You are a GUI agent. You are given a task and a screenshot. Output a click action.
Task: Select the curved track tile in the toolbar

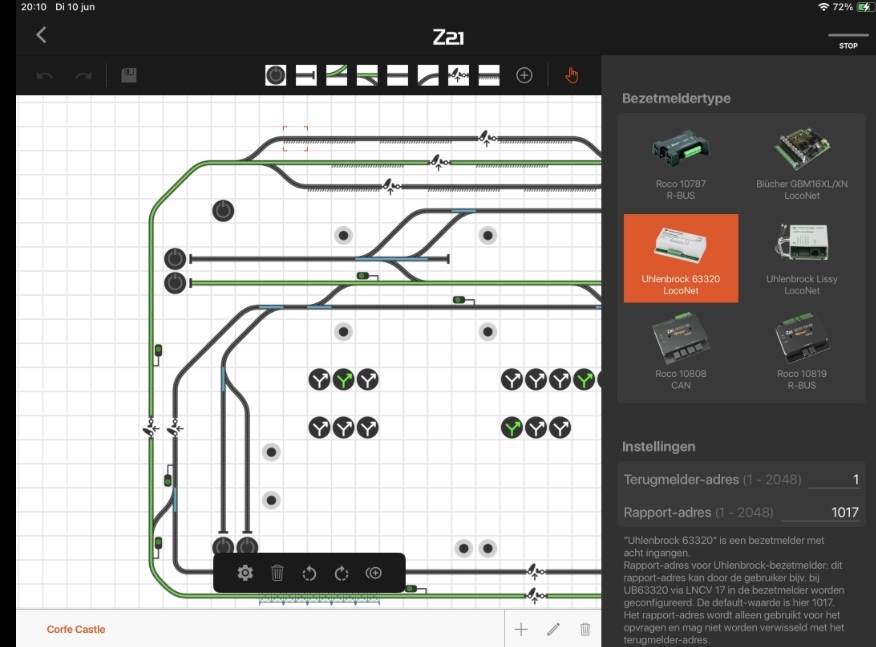tap(428, 75)
